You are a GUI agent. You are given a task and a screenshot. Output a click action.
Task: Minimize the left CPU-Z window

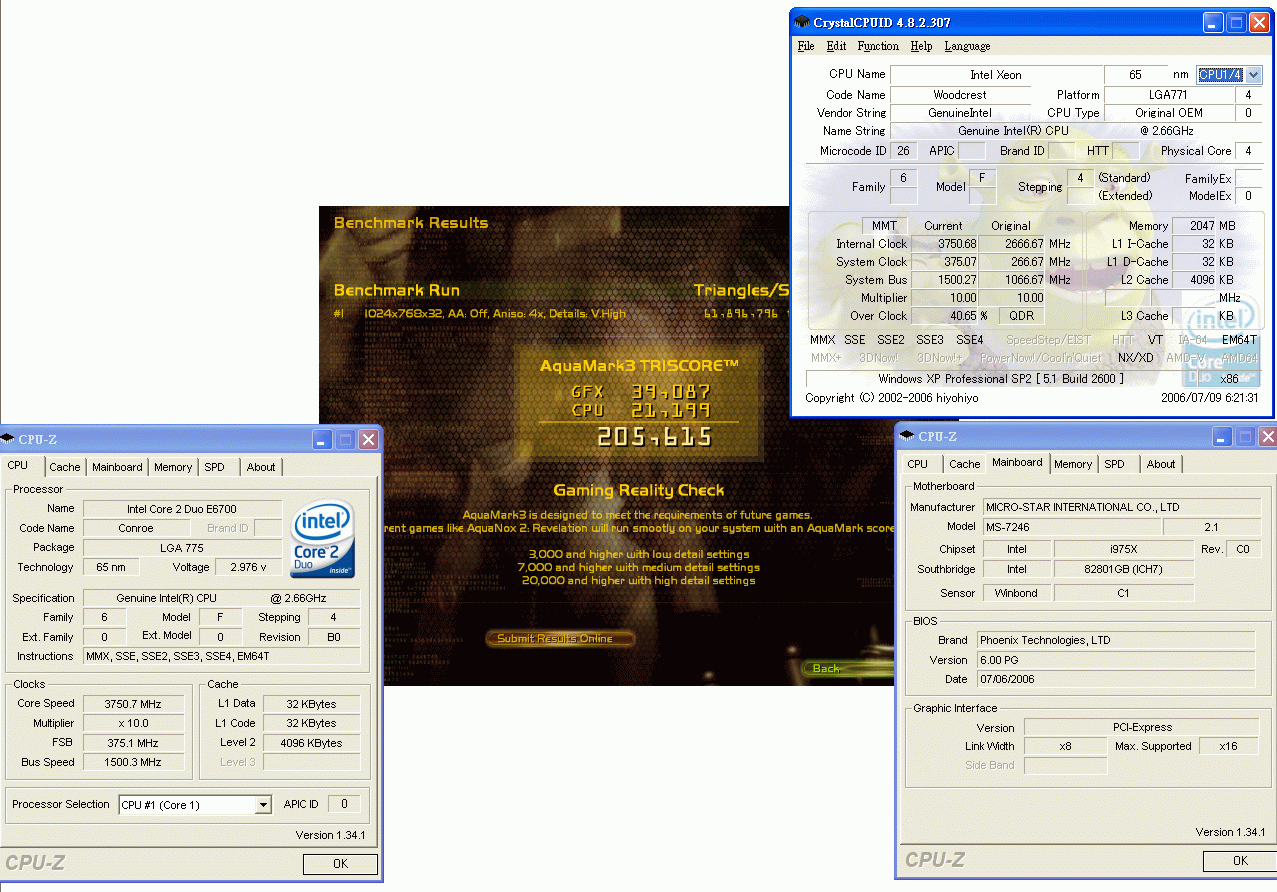coord(322,439)
